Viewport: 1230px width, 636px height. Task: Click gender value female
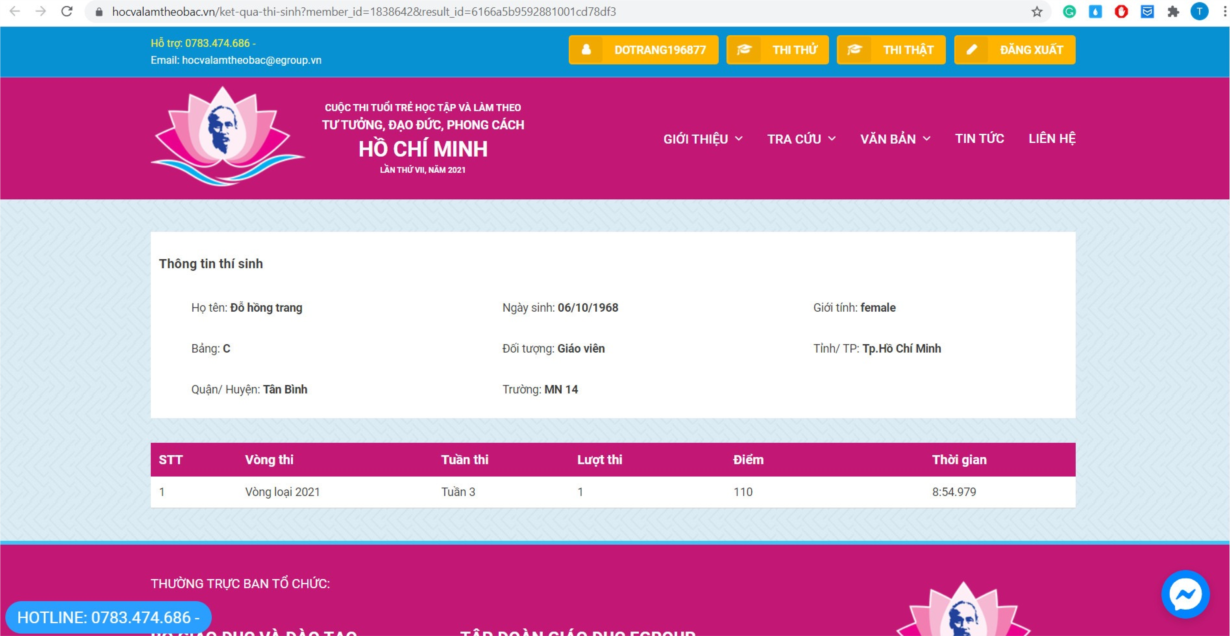point(878,308)
